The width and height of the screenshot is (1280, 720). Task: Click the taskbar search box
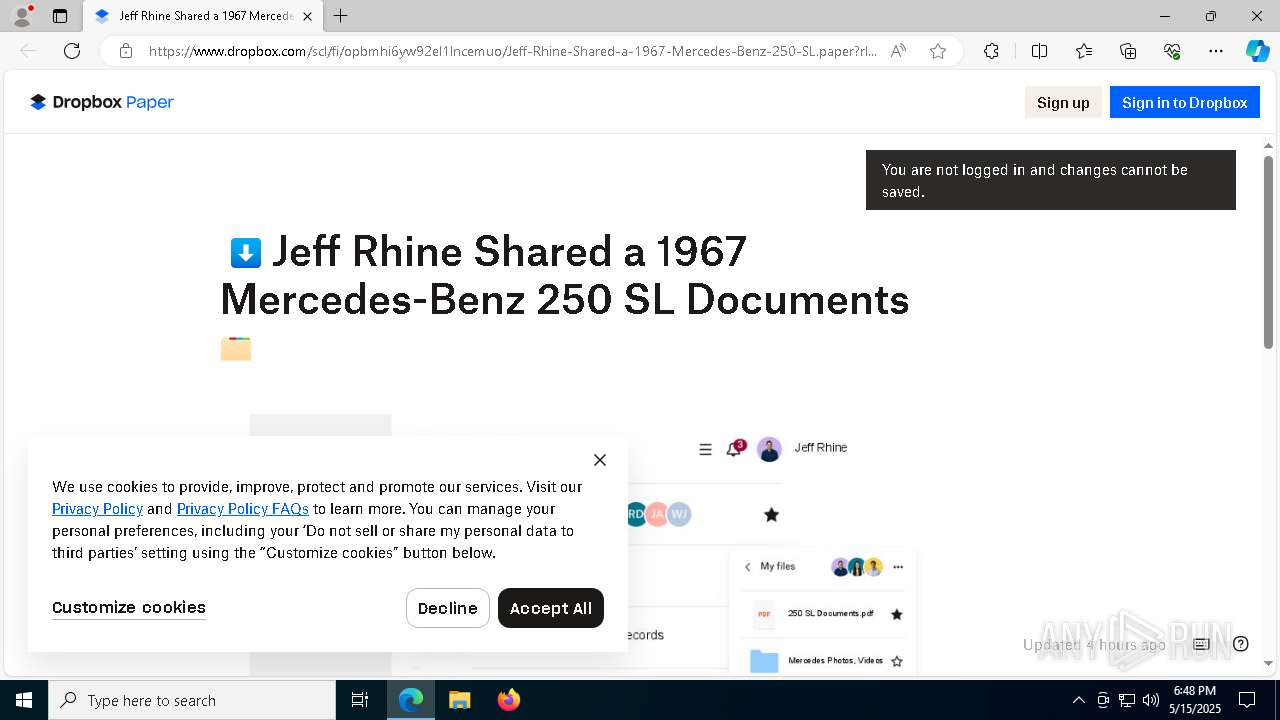pos(192,700)
